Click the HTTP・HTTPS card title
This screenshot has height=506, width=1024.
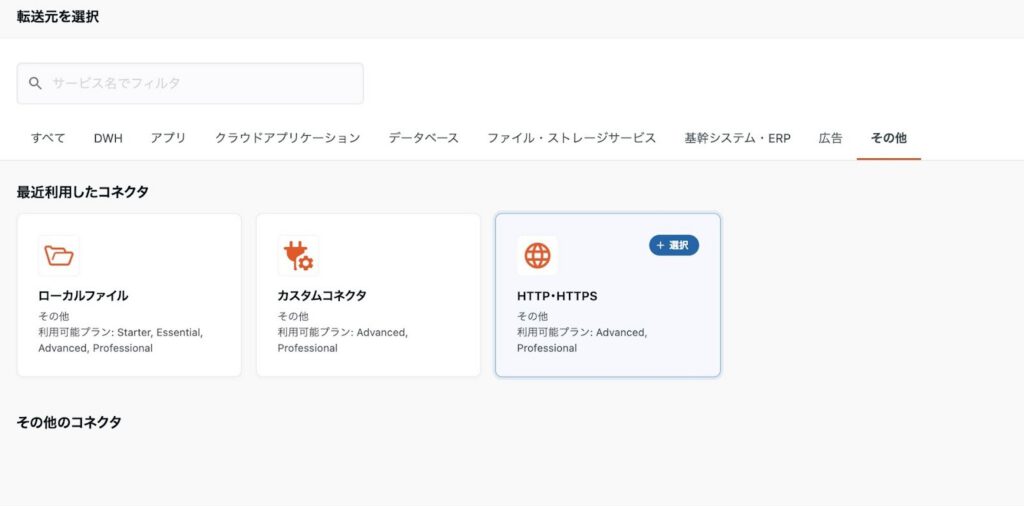point(557,296)
